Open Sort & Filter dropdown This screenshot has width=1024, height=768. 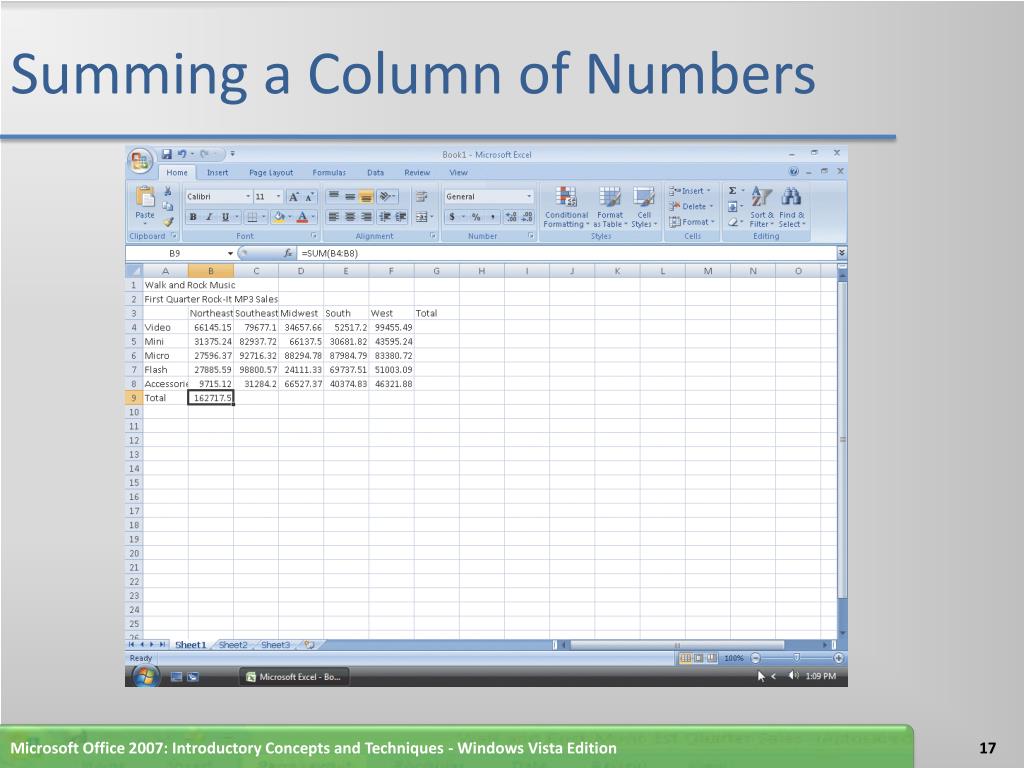click(761, 207)
